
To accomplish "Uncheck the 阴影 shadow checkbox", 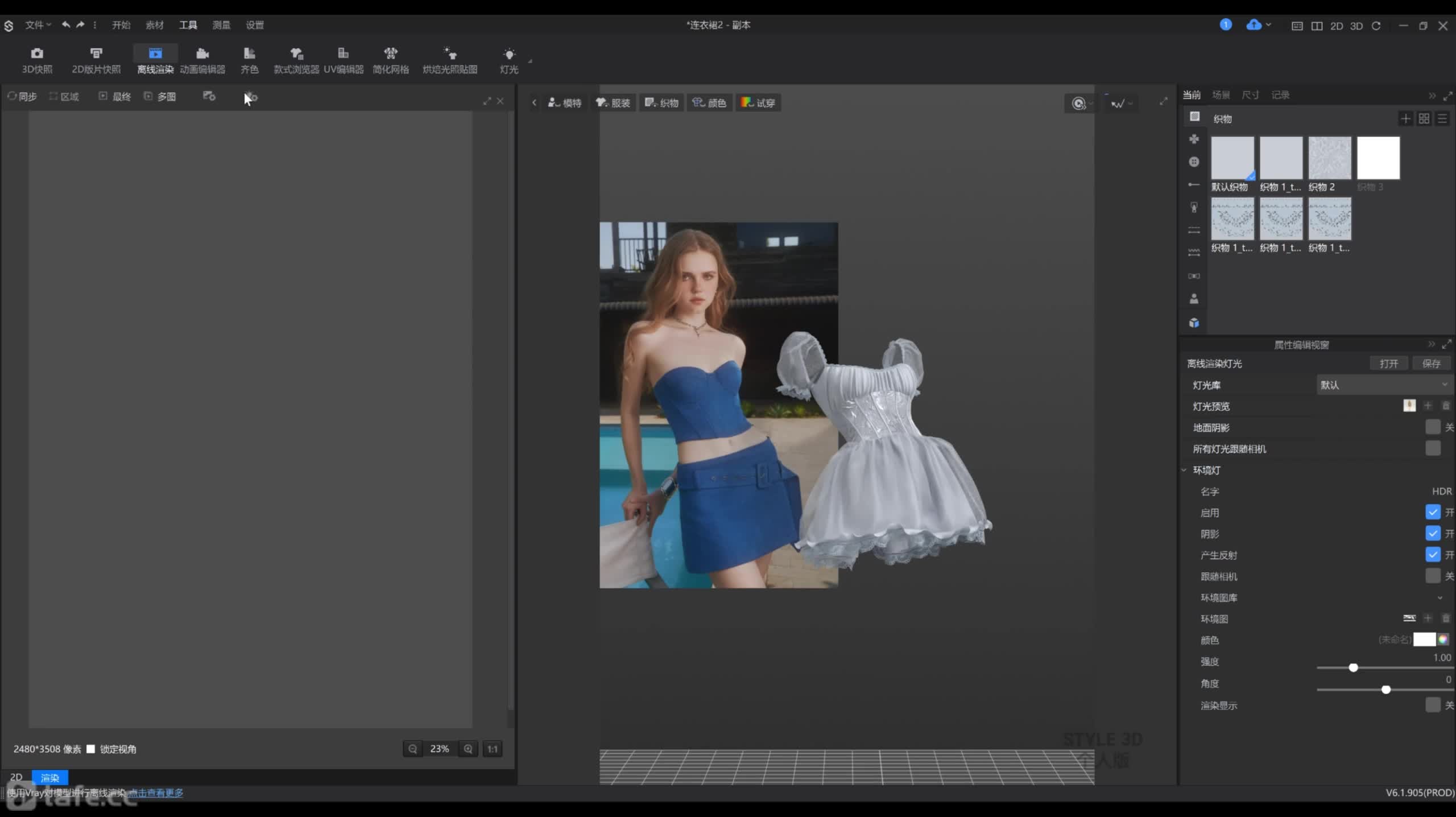I will (1433, 534).
